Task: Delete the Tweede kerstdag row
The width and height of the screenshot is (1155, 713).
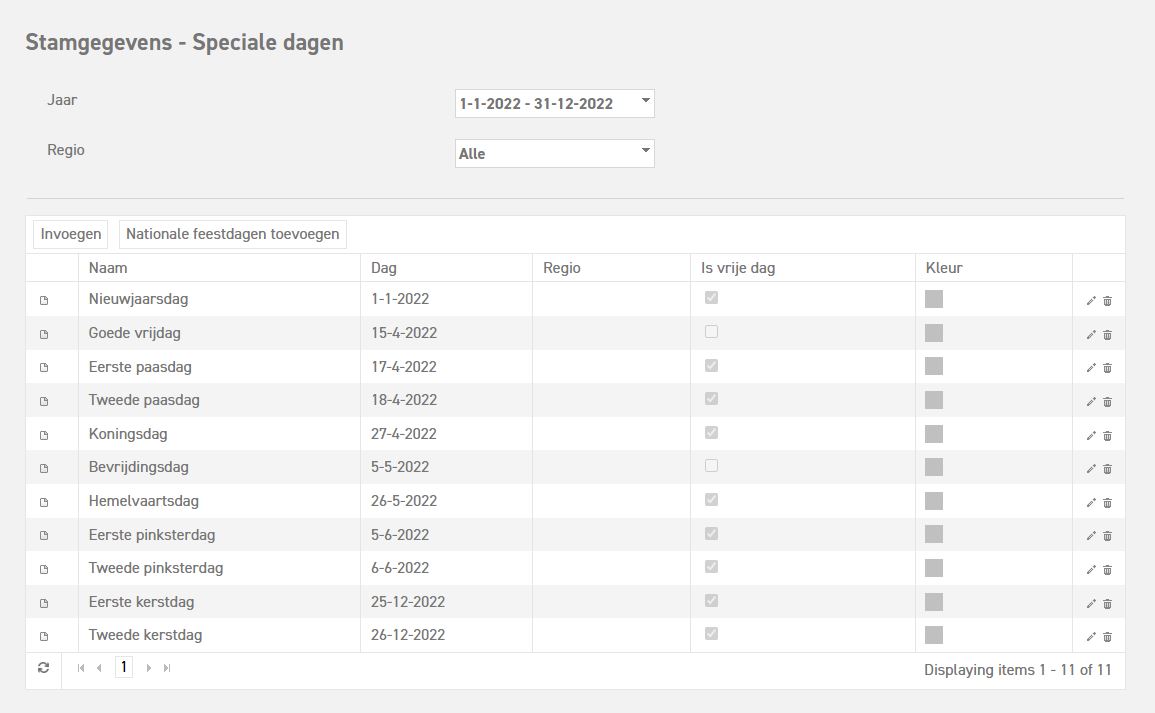Action: tap(1107, 636)
